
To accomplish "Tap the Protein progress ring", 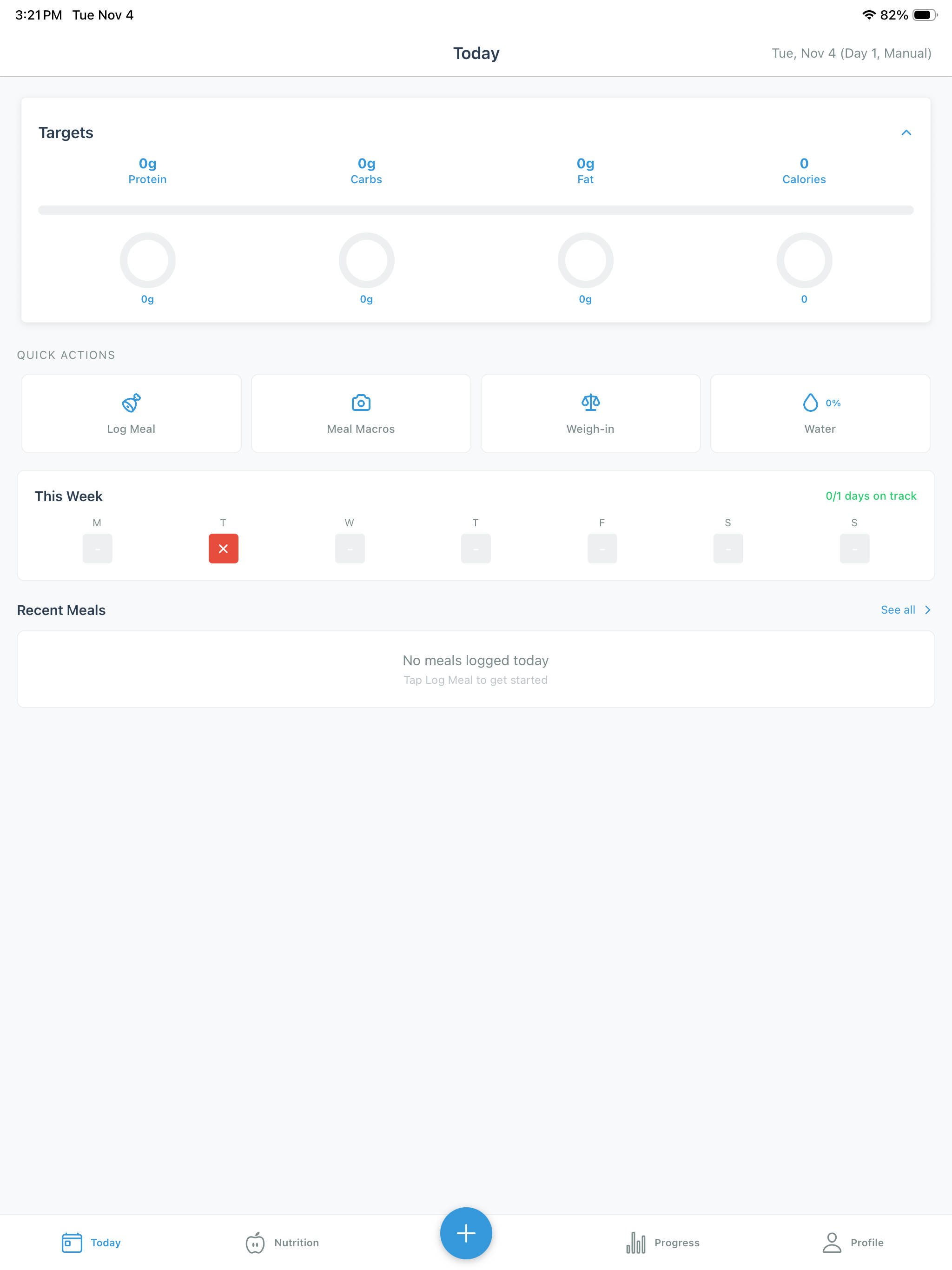I will coord(147,260).
